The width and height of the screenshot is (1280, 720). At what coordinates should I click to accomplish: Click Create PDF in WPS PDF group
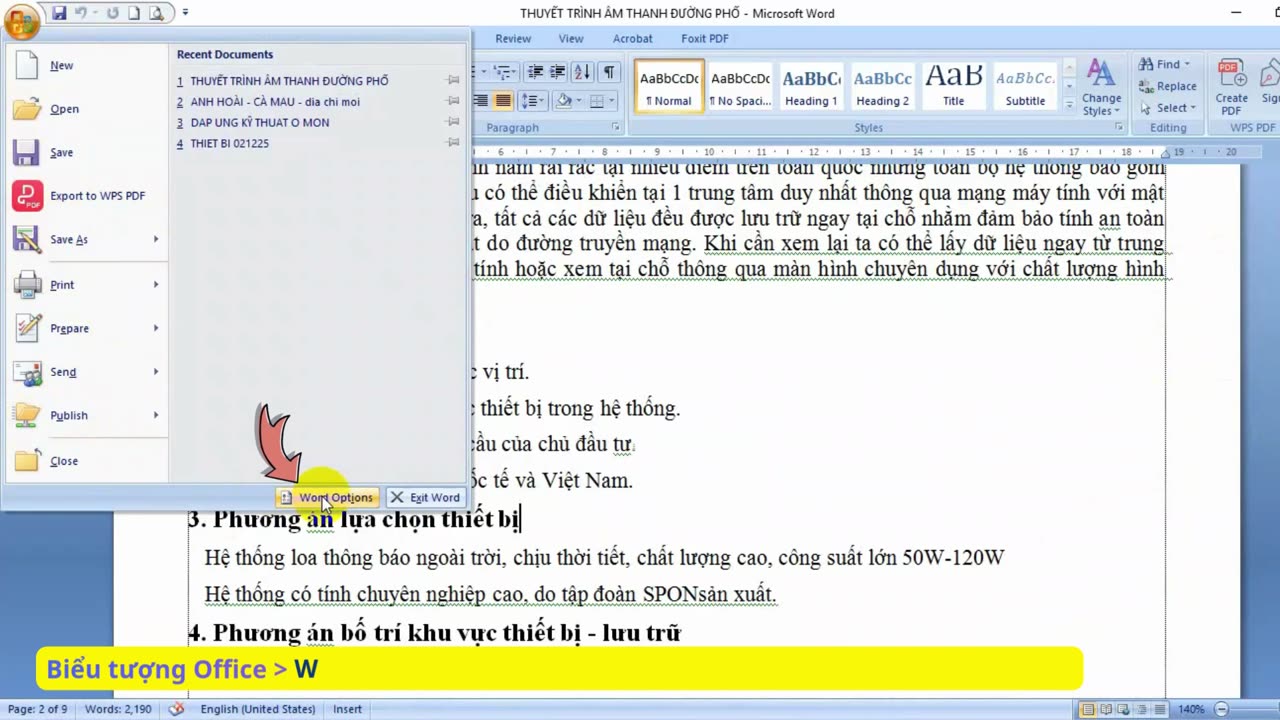tap(1231, 88)
